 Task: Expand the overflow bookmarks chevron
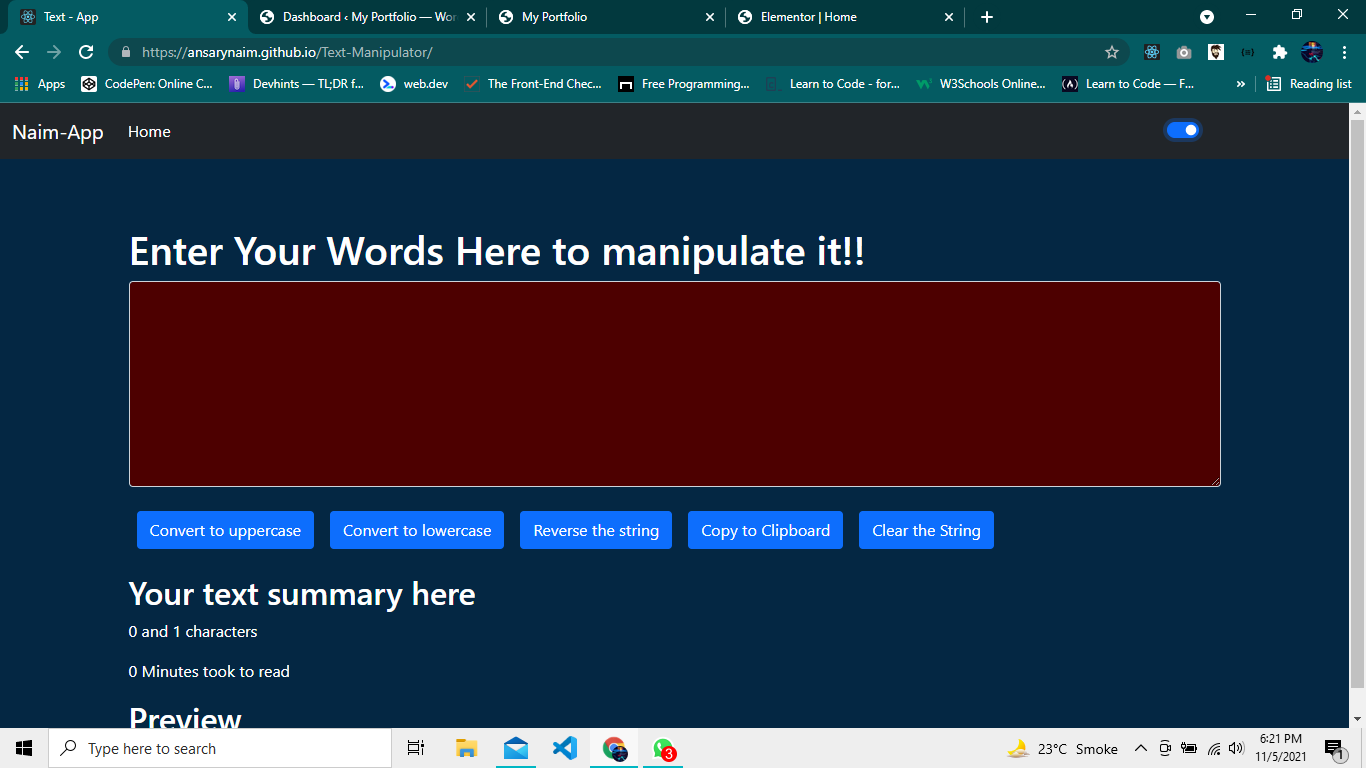1241,84
